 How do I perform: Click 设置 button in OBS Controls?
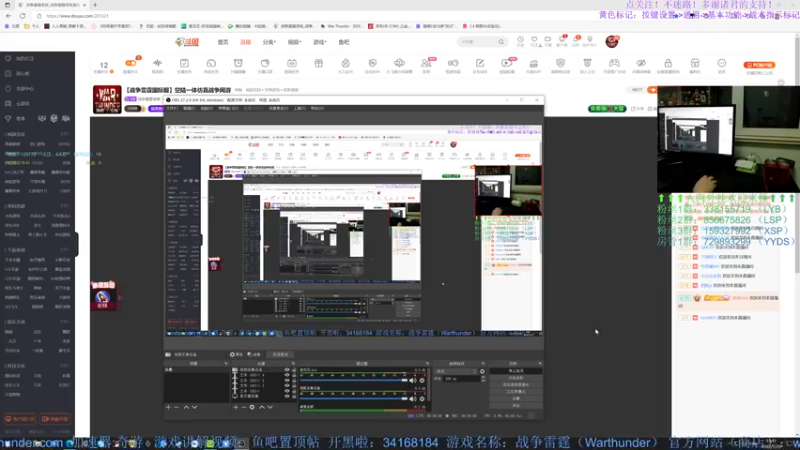coord(515,398)
